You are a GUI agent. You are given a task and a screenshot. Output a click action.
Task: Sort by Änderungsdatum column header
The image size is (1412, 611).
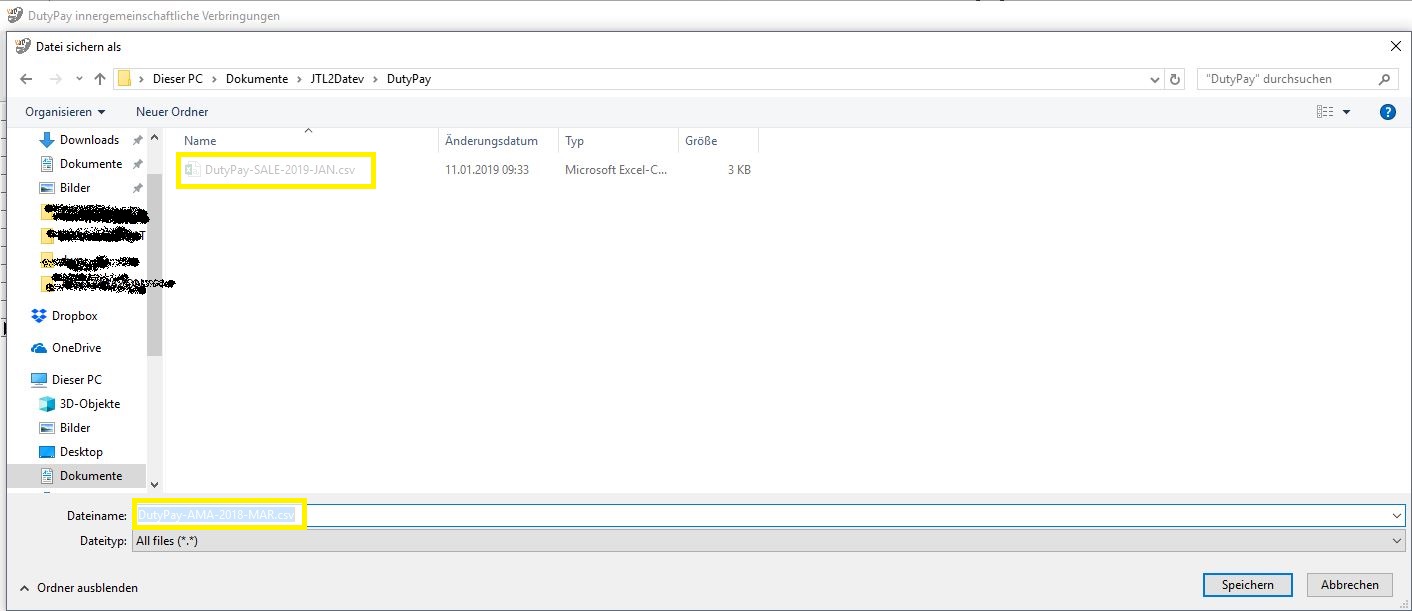[x=491, y=141]
